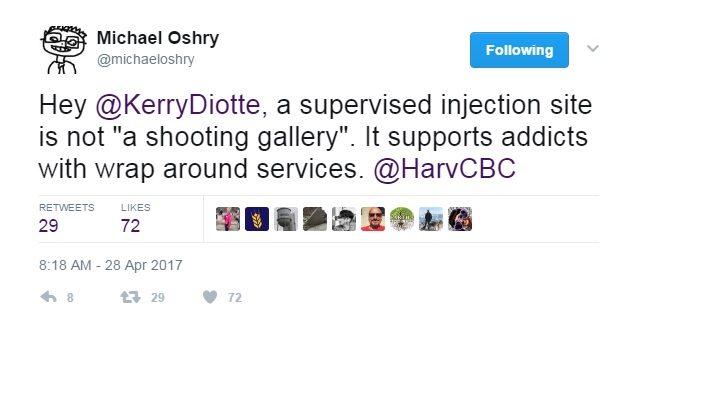This screenshot has height=405, width=720.
Task: Expand the tweet options chevron
Action: [x=593, y=49]
